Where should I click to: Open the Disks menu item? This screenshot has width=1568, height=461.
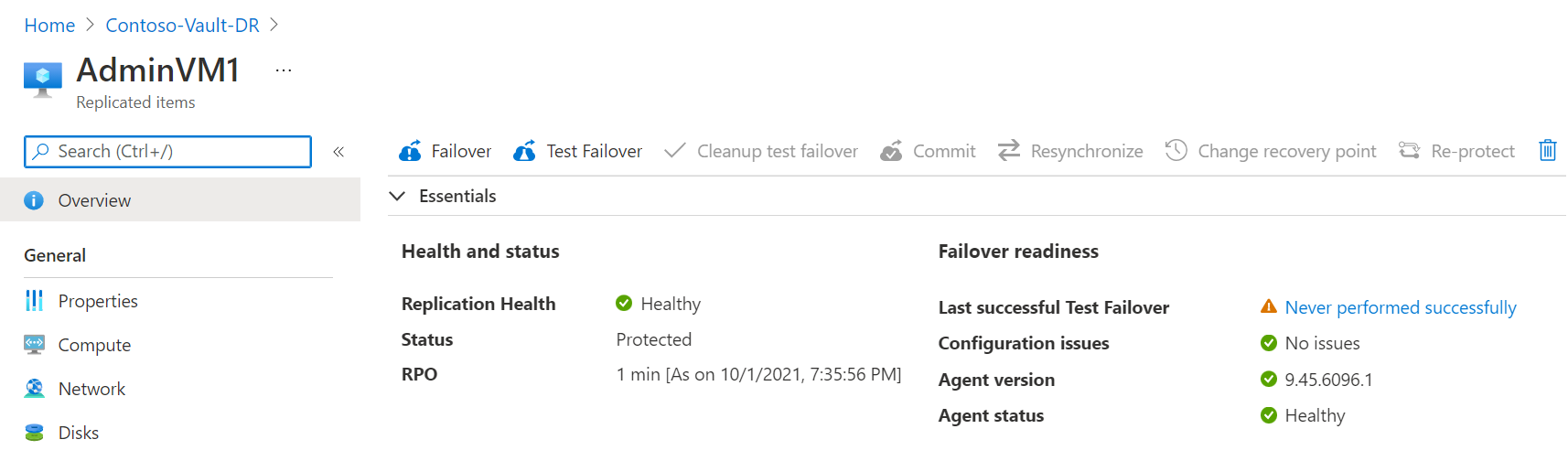[79, 433]
